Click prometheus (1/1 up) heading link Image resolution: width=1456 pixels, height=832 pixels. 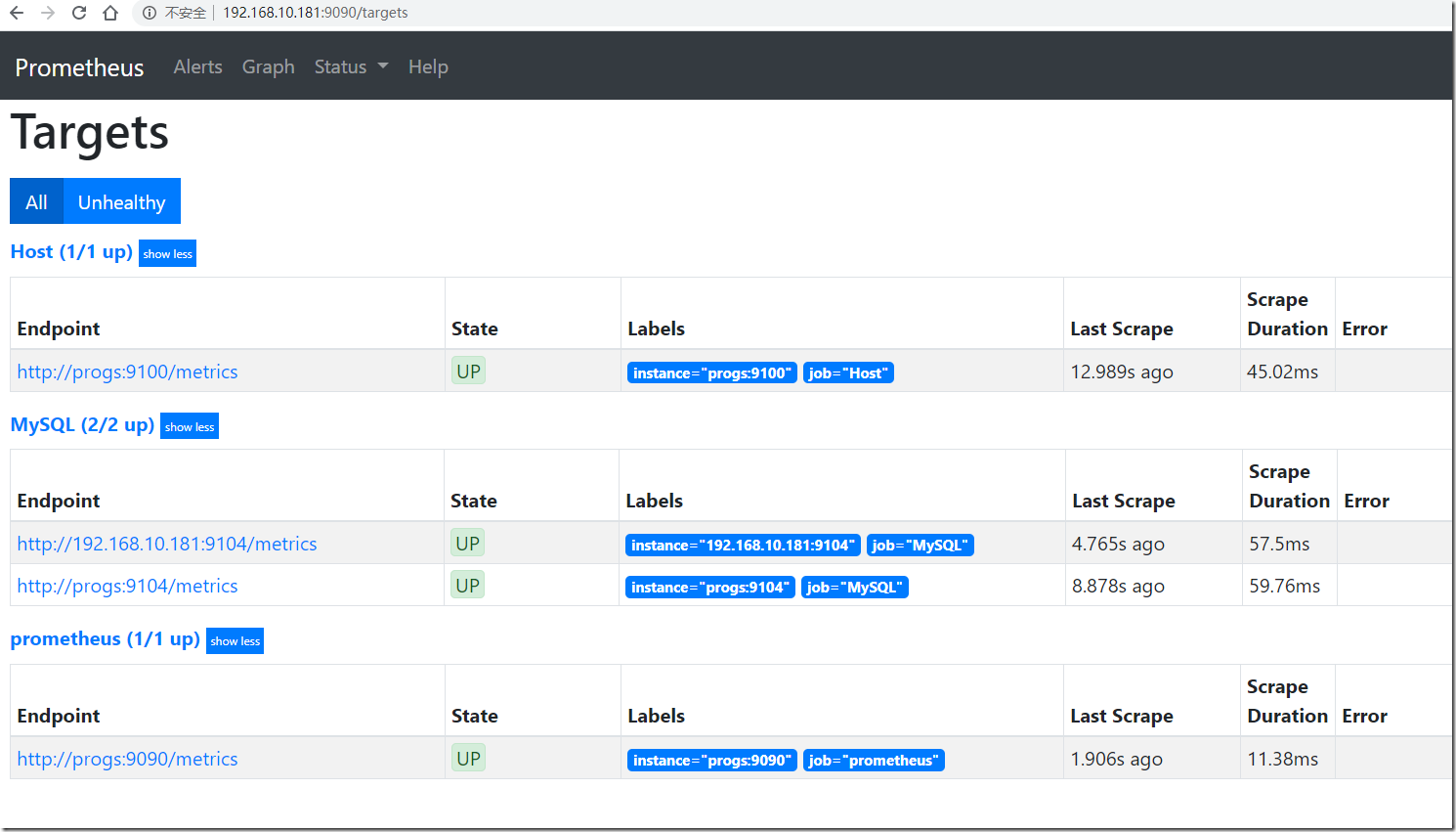(105, 638)
